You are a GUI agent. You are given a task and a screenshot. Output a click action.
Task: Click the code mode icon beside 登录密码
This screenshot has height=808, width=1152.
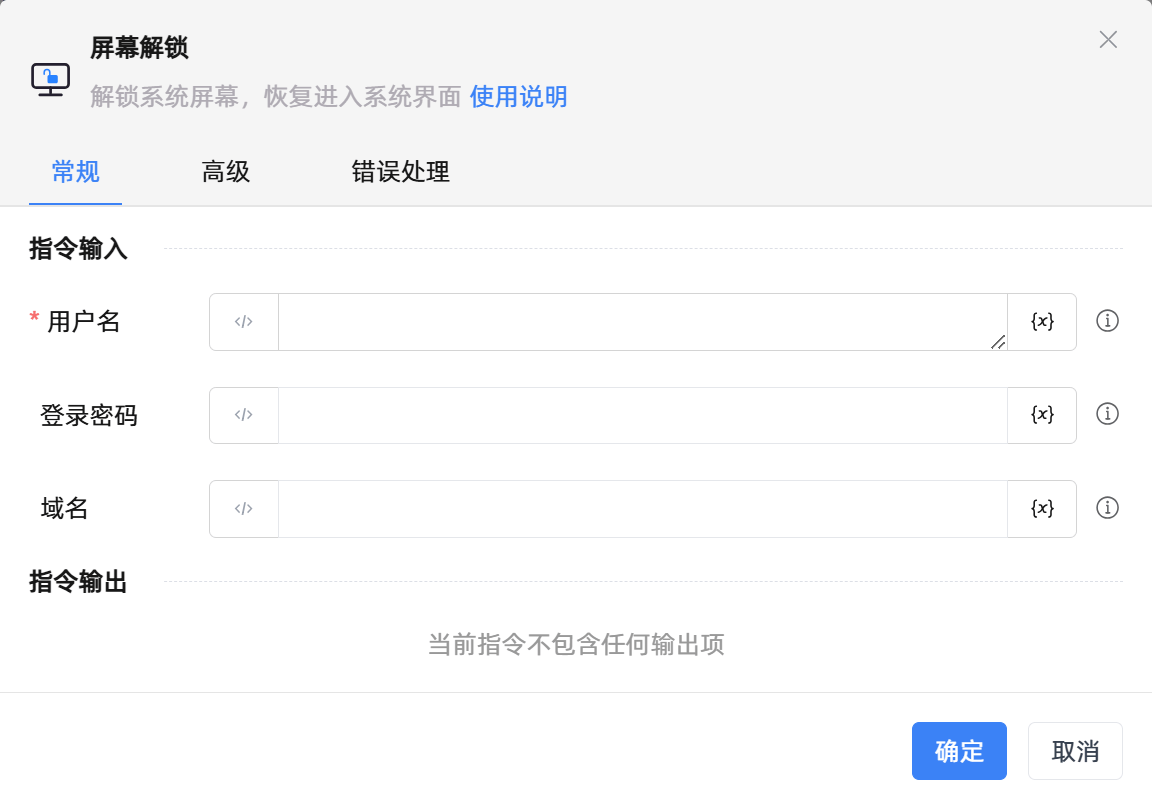244,415
